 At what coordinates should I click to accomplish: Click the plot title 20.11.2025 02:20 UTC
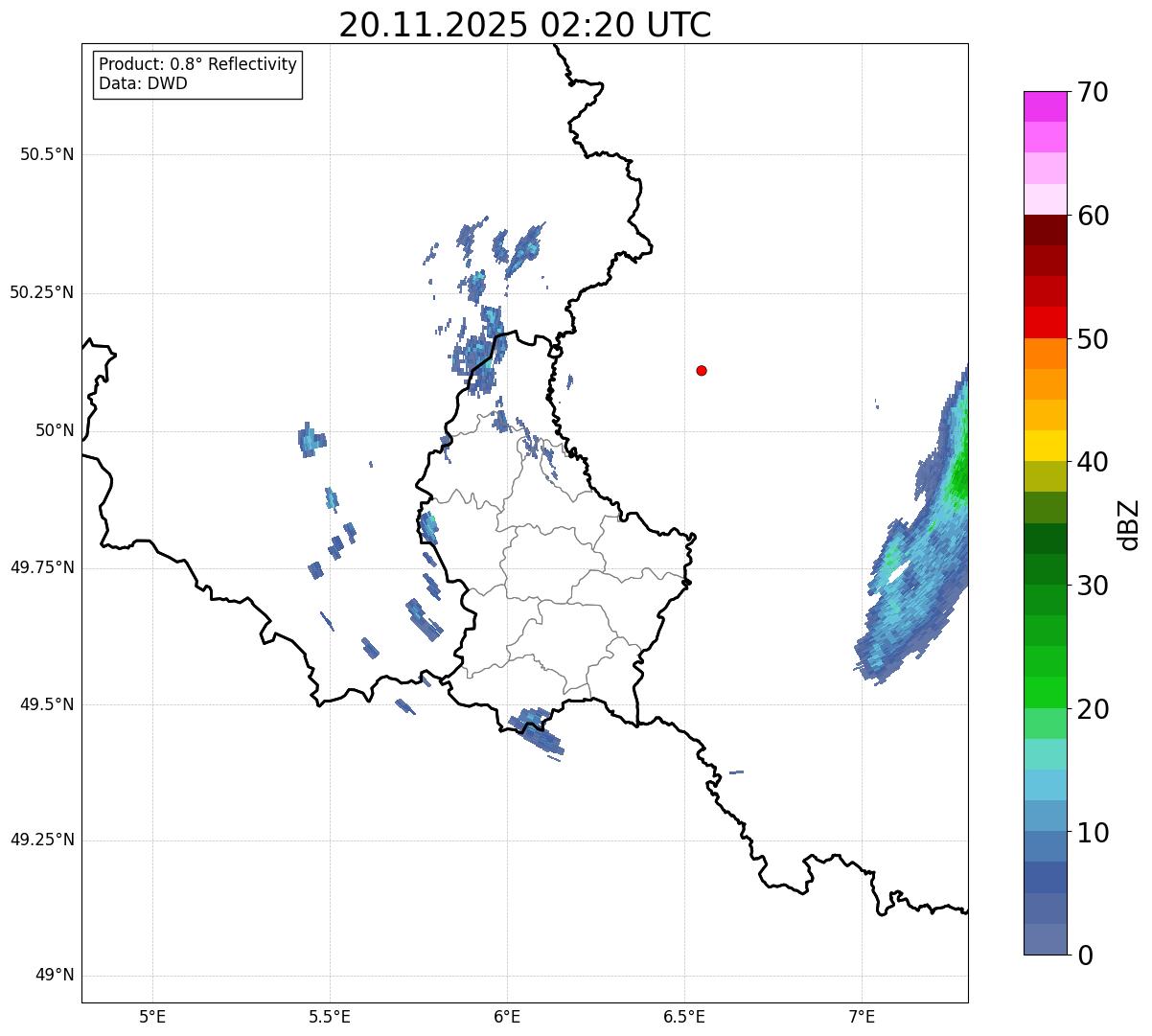coord(525,24)
